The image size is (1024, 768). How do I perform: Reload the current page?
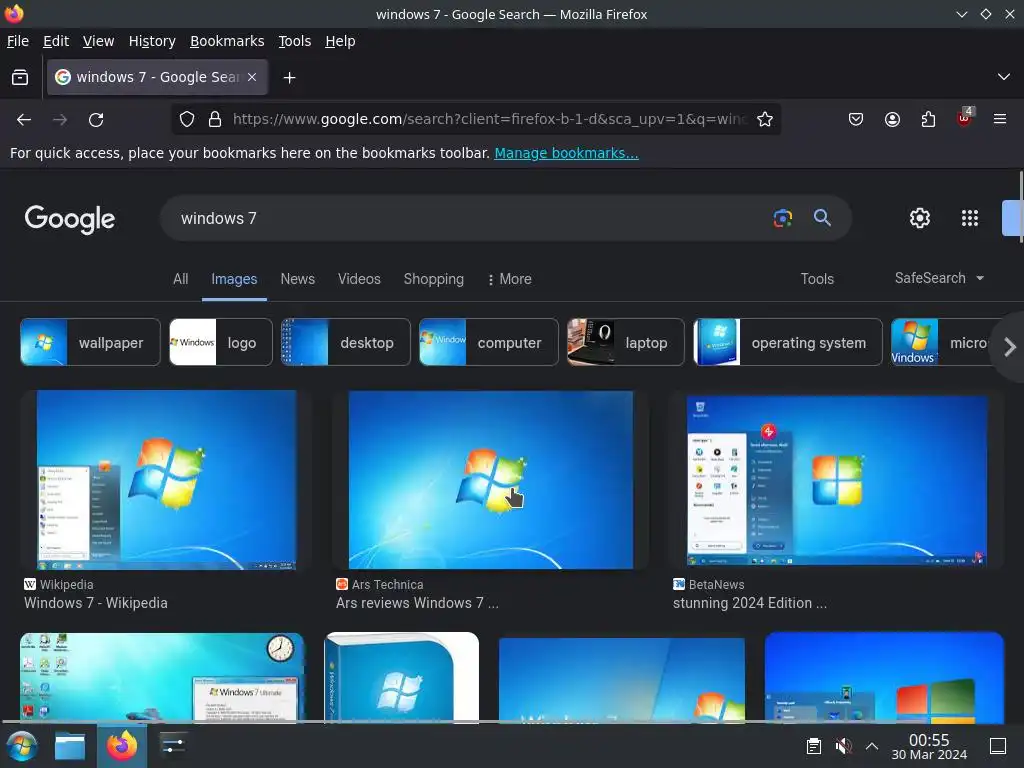coord(96,120)
